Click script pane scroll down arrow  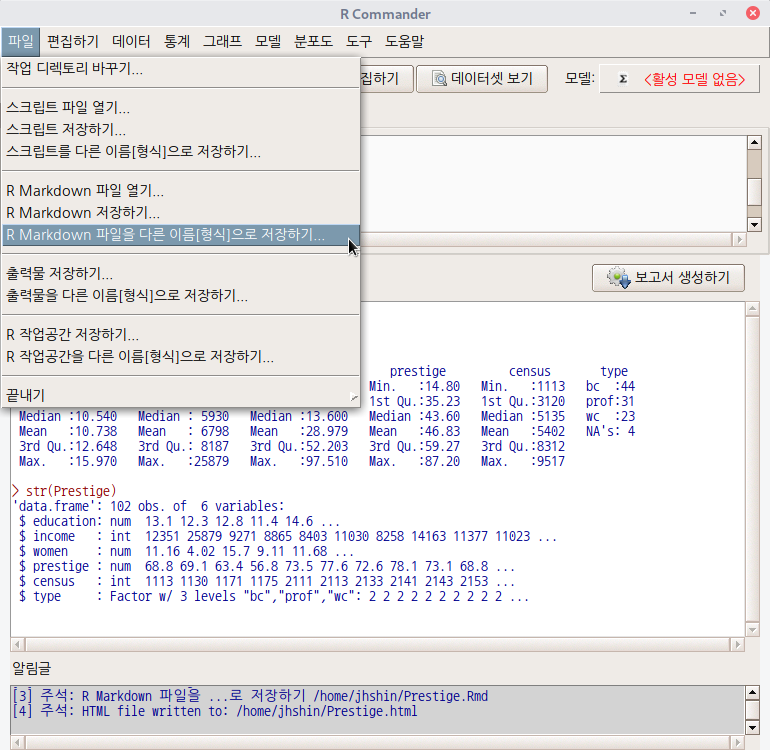[754, 224]
